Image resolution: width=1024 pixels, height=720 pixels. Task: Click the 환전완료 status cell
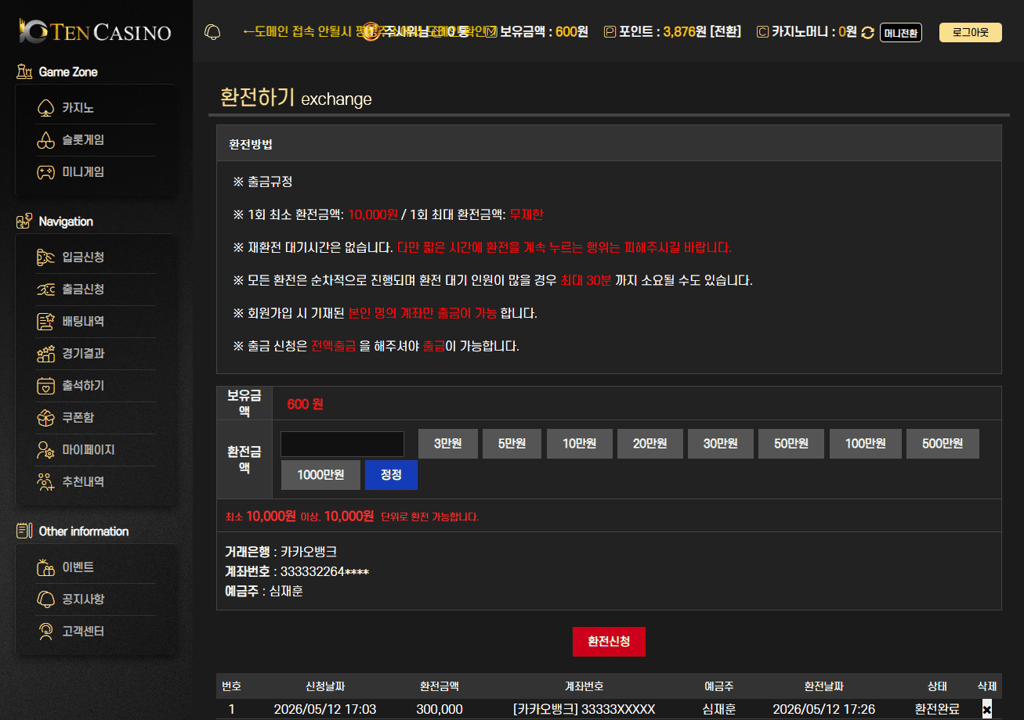click(x=937, y=709)
